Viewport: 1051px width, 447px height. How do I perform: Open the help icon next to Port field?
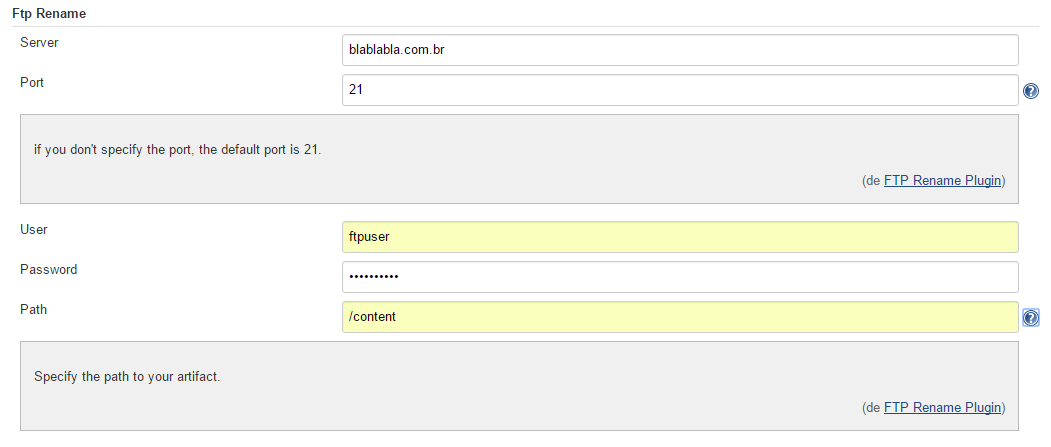(x=1031, y=90)
